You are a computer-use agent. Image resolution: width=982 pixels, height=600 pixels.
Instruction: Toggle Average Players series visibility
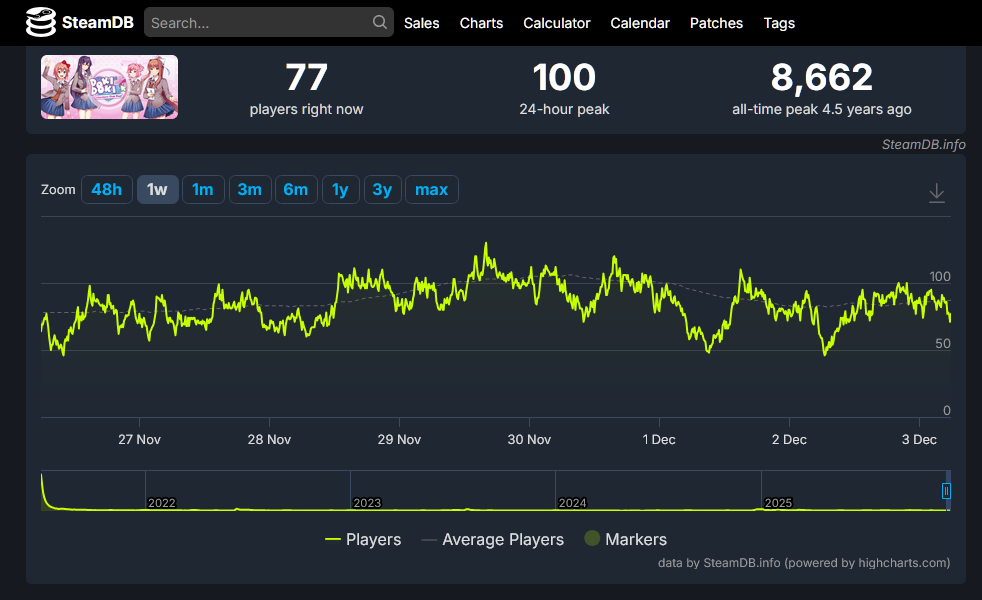point(493,539)
